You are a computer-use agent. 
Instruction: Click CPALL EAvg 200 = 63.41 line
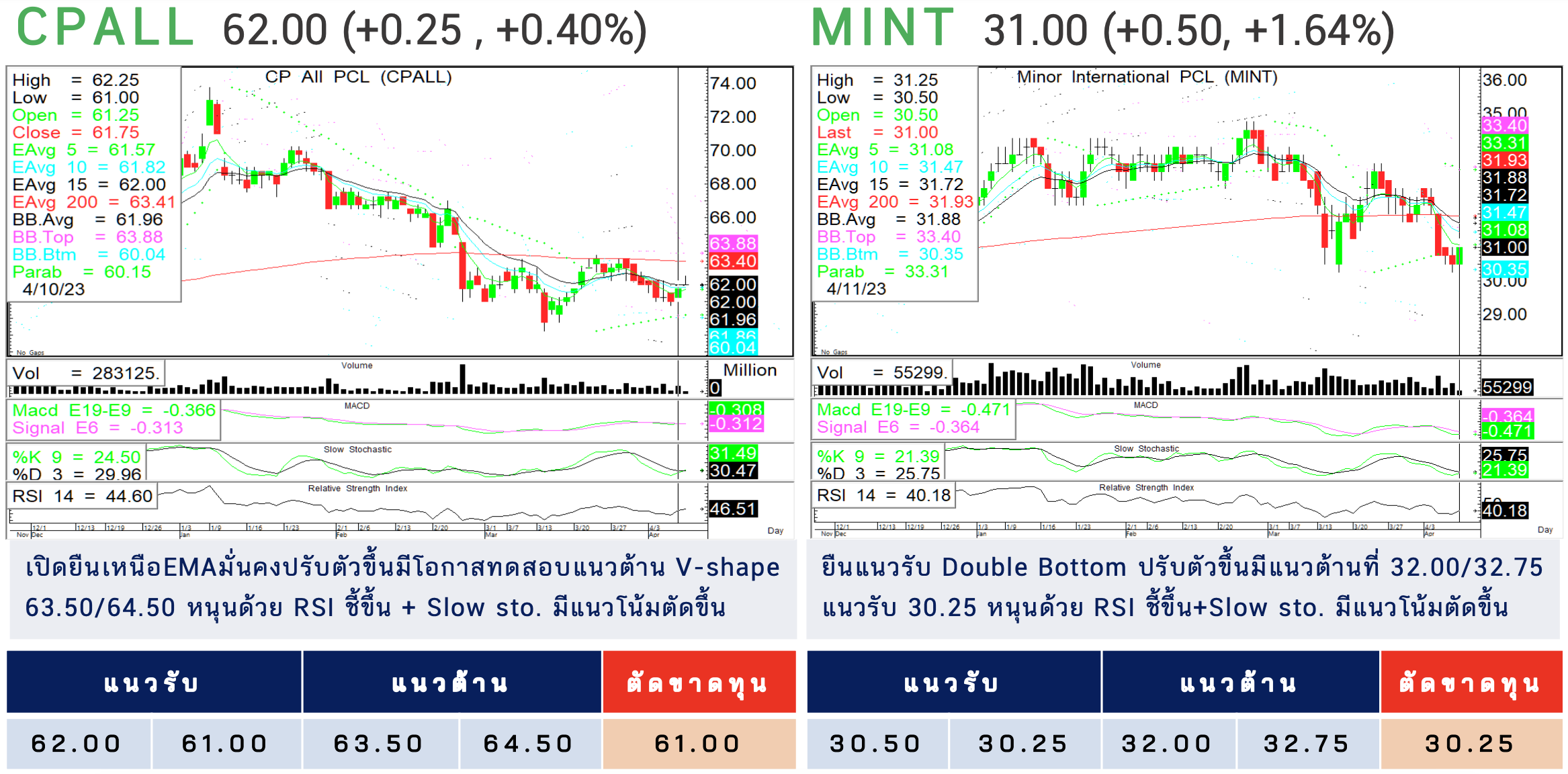94,202
